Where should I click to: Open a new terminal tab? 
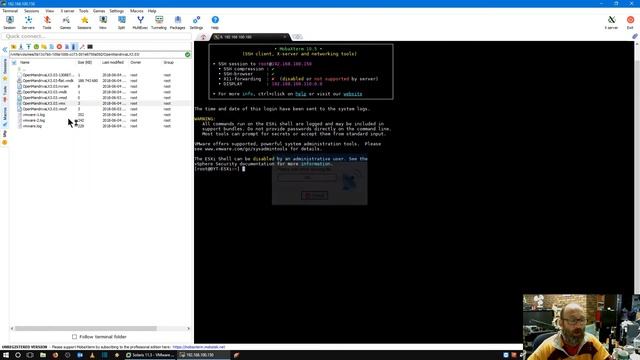298,37
